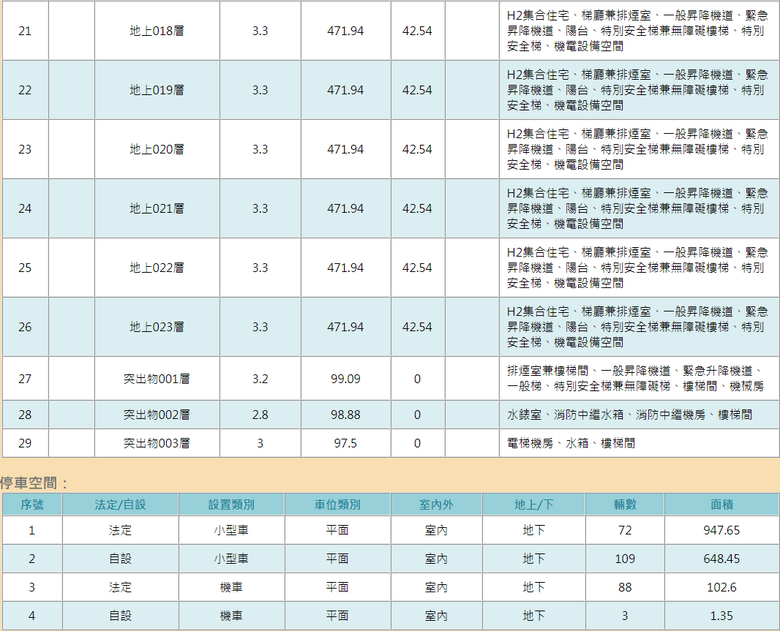
Task: Click usage text starting 排煙室兼樓梯間
Action: (x=635, y=378)
